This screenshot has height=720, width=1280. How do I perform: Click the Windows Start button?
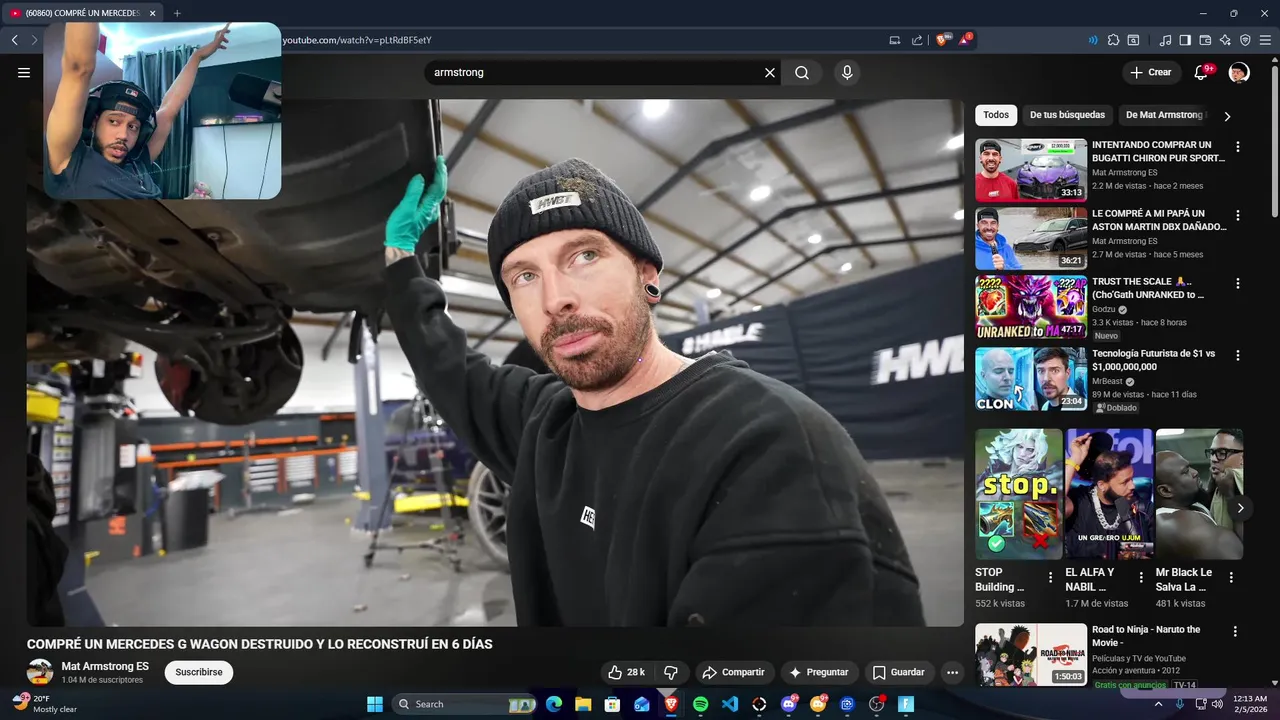[x=375, y=704]
